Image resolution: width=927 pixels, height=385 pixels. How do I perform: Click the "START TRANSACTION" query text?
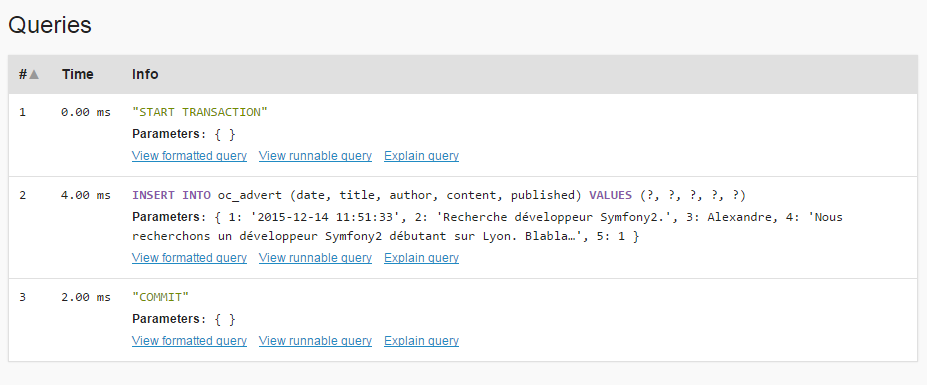click(x=200, y=112)
